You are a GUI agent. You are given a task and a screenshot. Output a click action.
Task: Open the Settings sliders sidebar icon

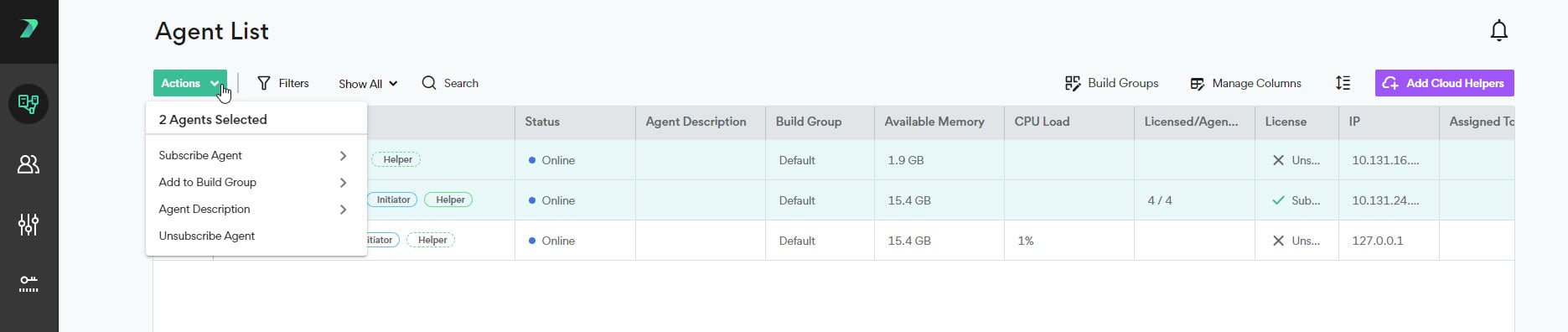pos(28,225)
